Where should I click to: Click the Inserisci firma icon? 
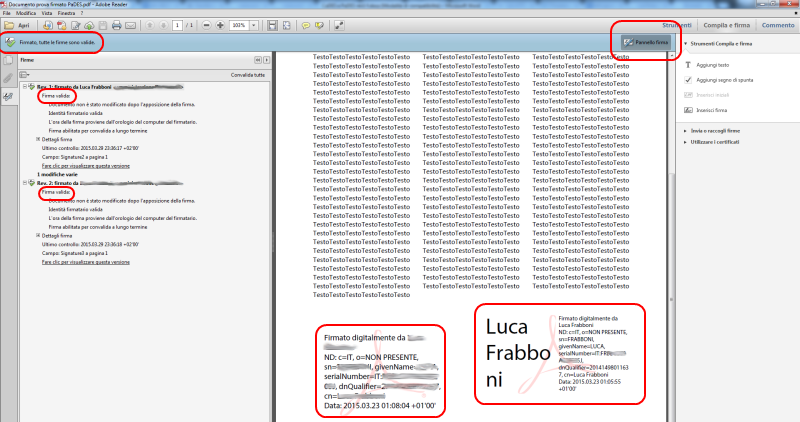[x=688, y=110]
